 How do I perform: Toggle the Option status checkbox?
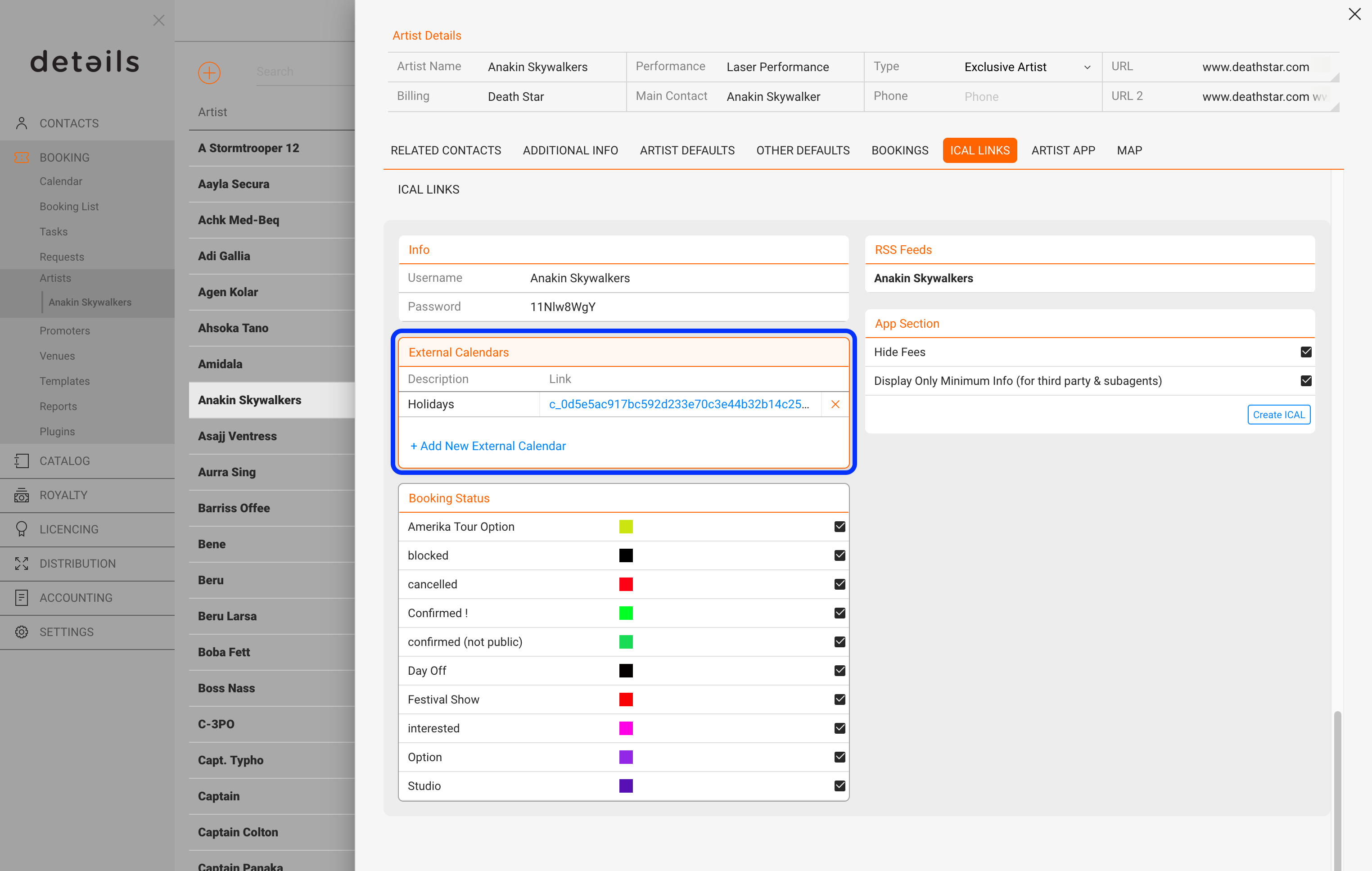click(840, 757)
